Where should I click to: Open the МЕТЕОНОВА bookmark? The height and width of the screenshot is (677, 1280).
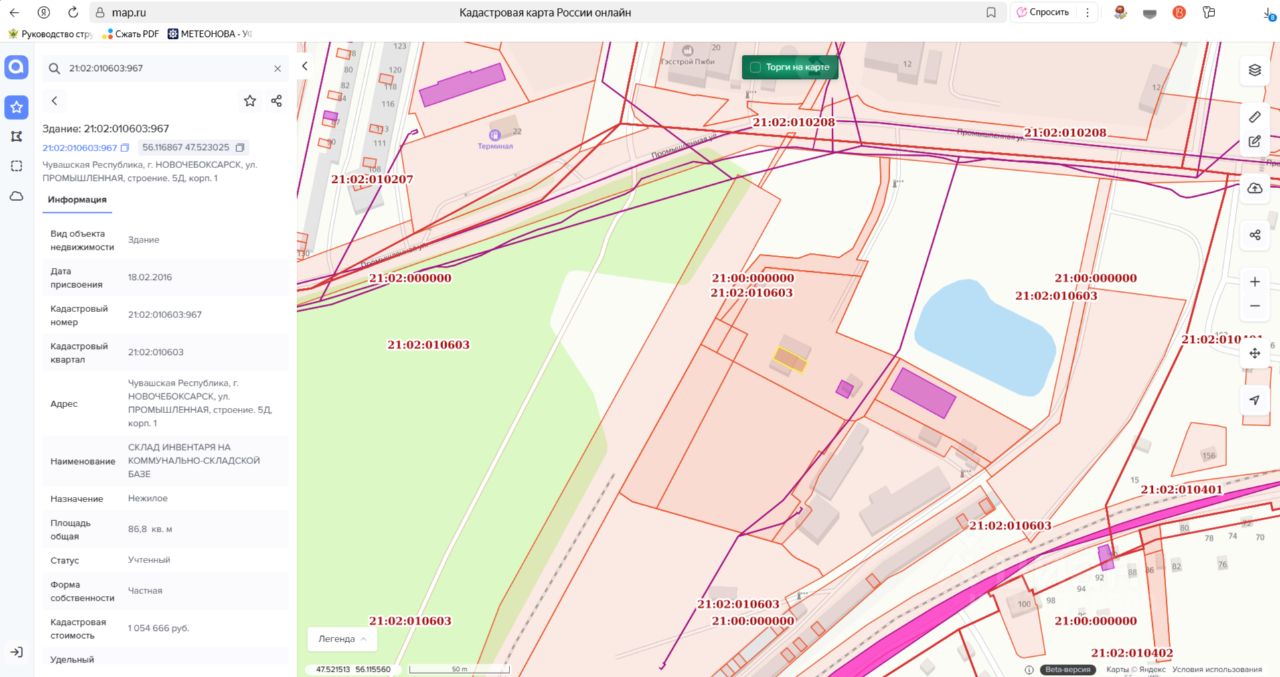click(x=210, y=33)
